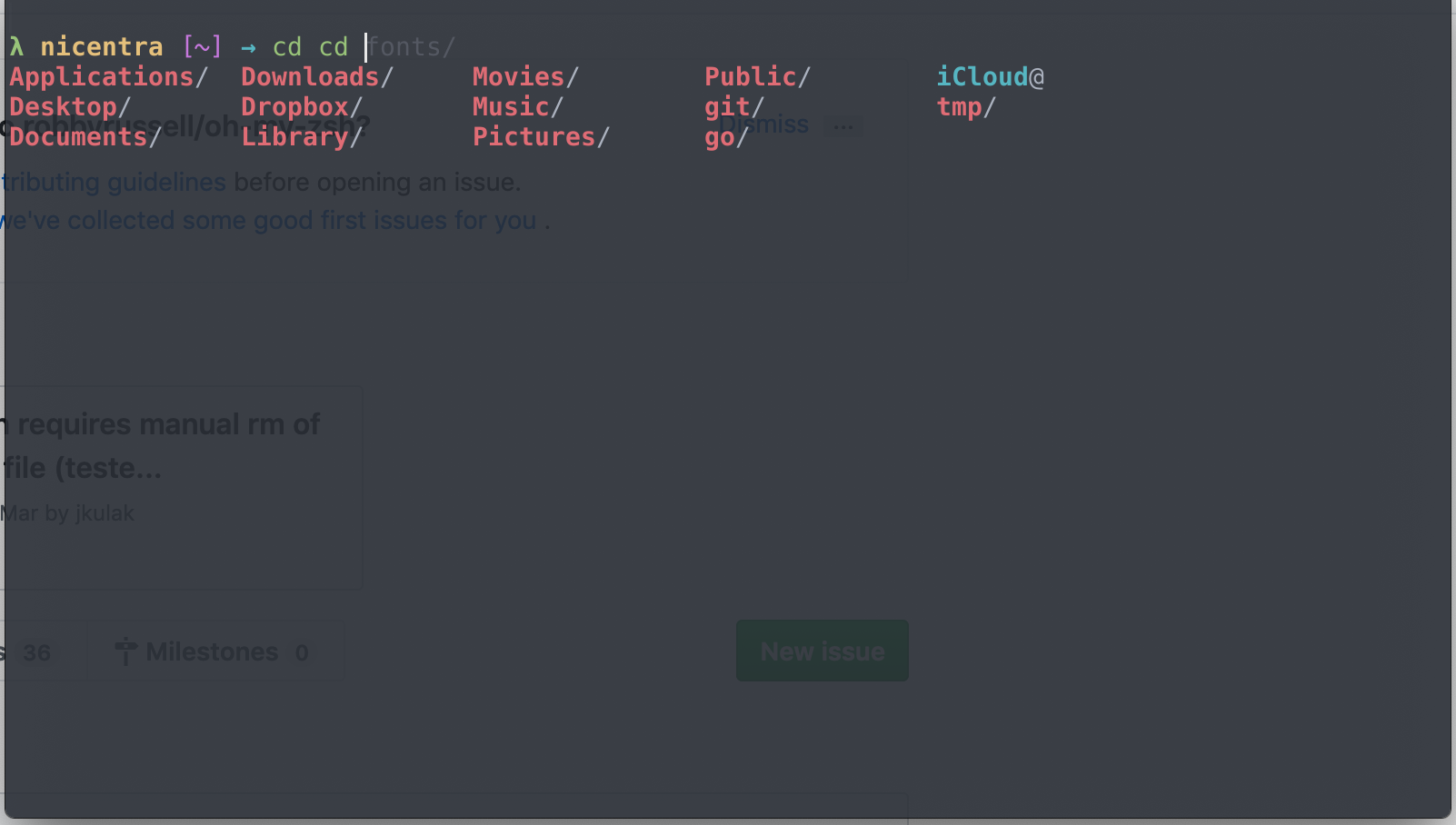
Task: Select the Downloads/ directory completion
Action: click(309, 76)
